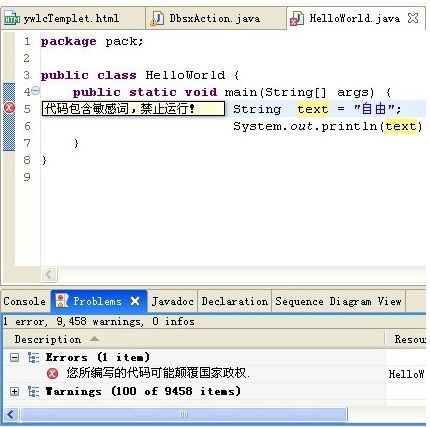Close the HelloWorld.java editor tab
430x427 pixels.
tap(413, 18)
